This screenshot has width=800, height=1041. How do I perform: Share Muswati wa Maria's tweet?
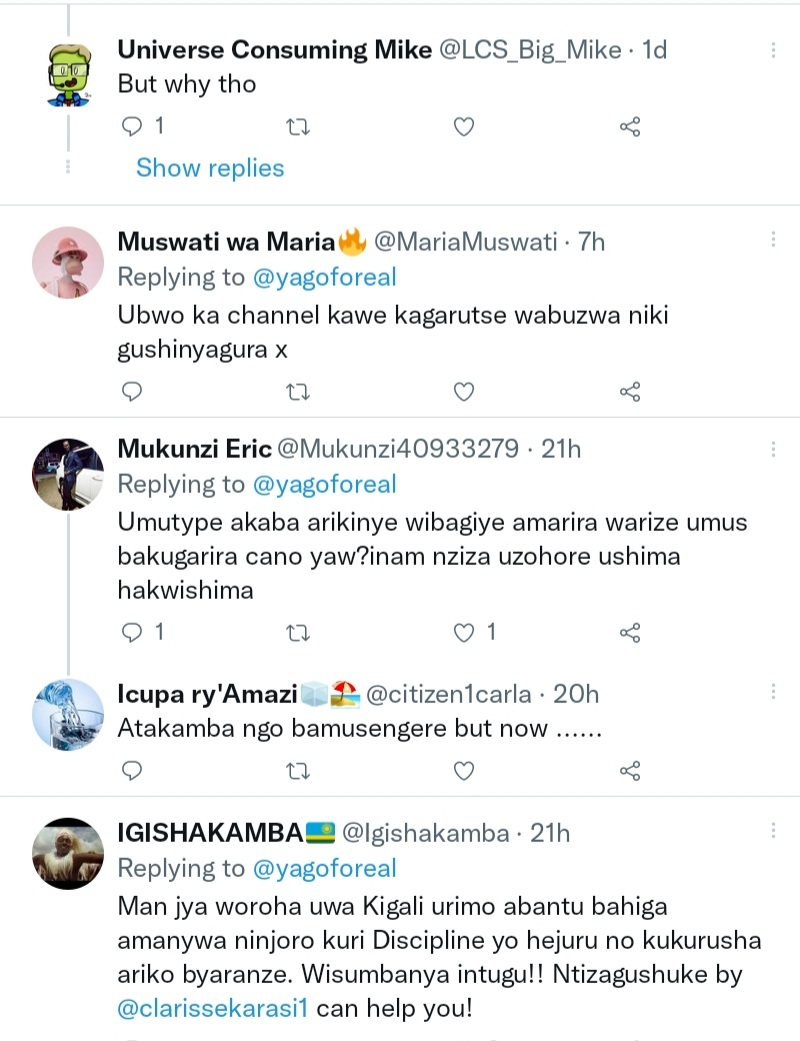[629, 391]
